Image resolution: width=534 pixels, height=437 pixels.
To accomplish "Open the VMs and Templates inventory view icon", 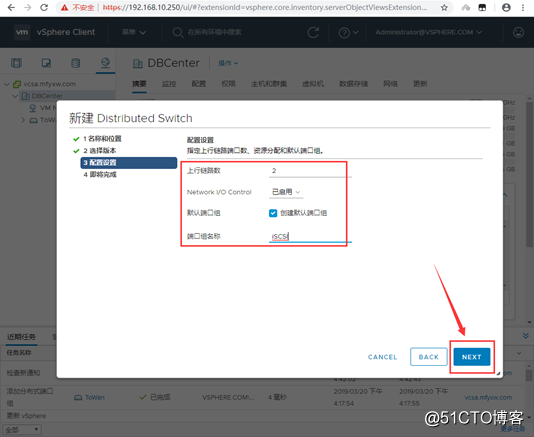I will pos(46,63).
